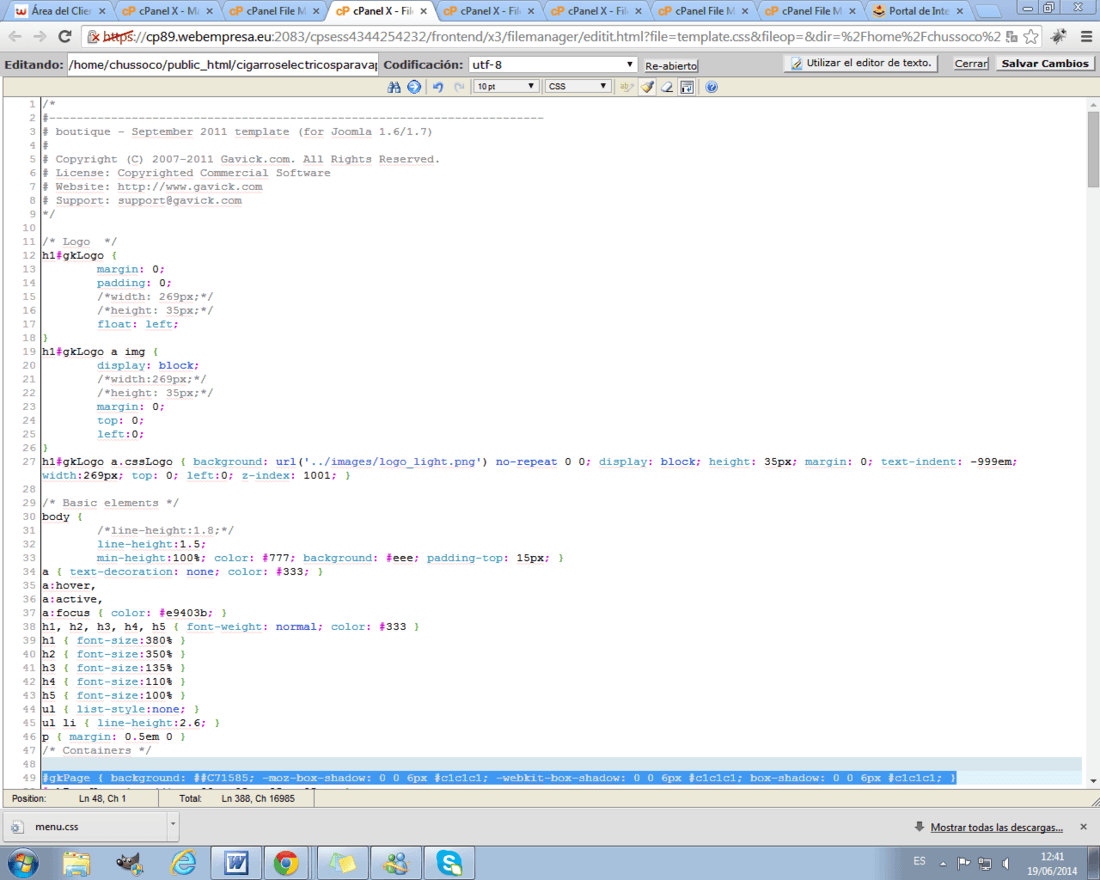Click the Codificación label

click(x=423, y=65)
